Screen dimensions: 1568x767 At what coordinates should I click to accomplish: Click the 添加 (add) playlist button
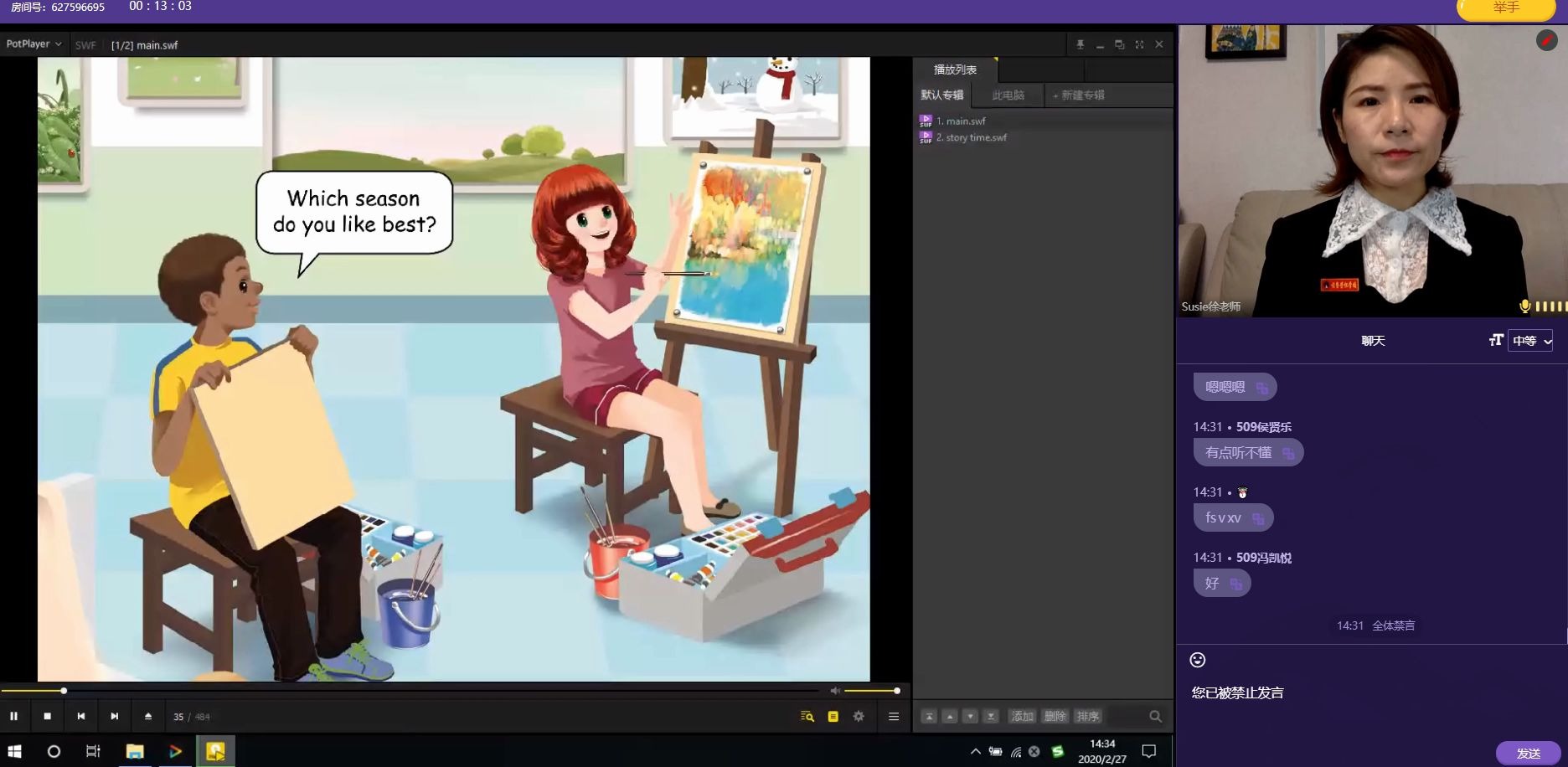(x=1022, y=716)
